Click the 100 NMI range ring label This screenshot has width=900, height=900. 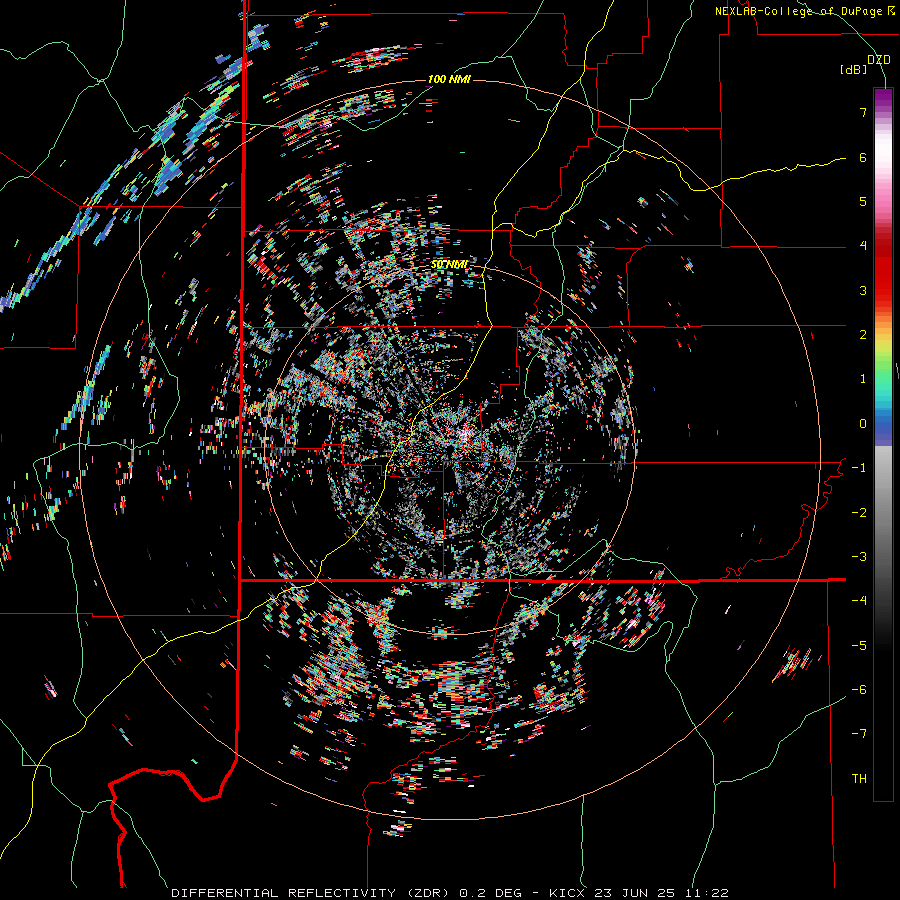[449, 79]
